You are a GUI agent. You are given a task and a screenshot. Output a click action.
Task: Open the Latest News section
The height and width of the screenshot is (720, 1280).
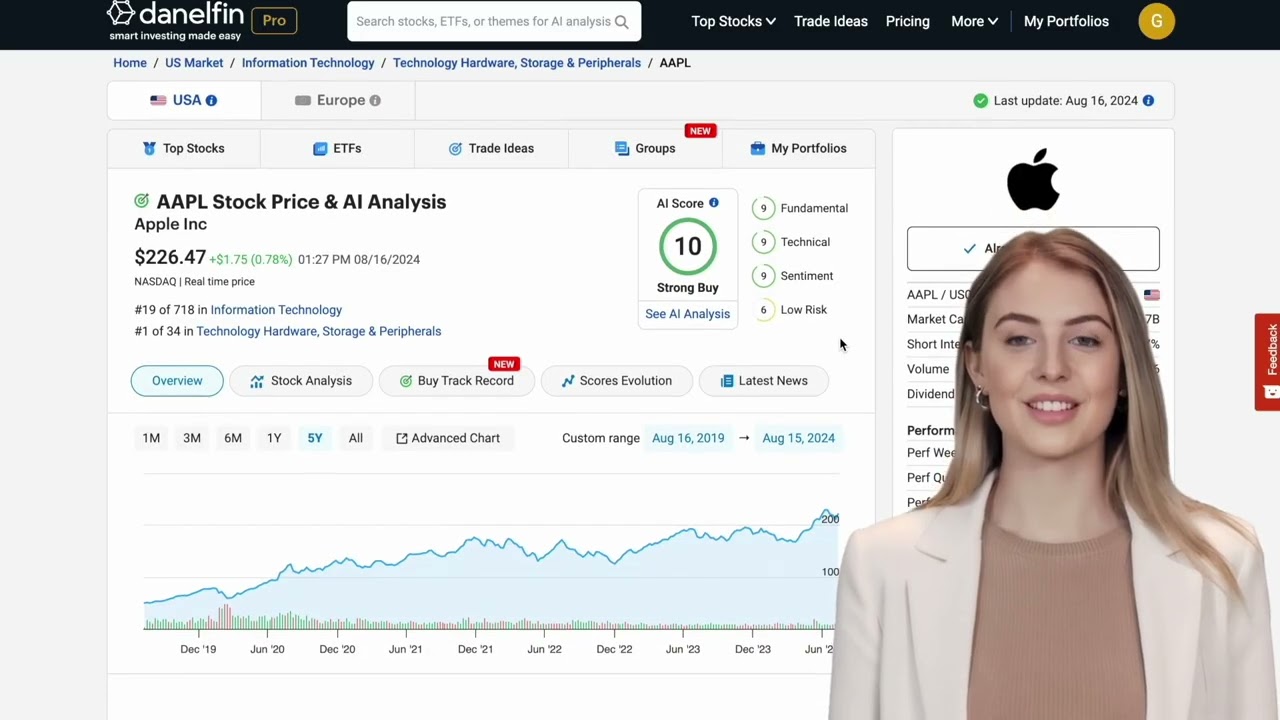[764, 381]
